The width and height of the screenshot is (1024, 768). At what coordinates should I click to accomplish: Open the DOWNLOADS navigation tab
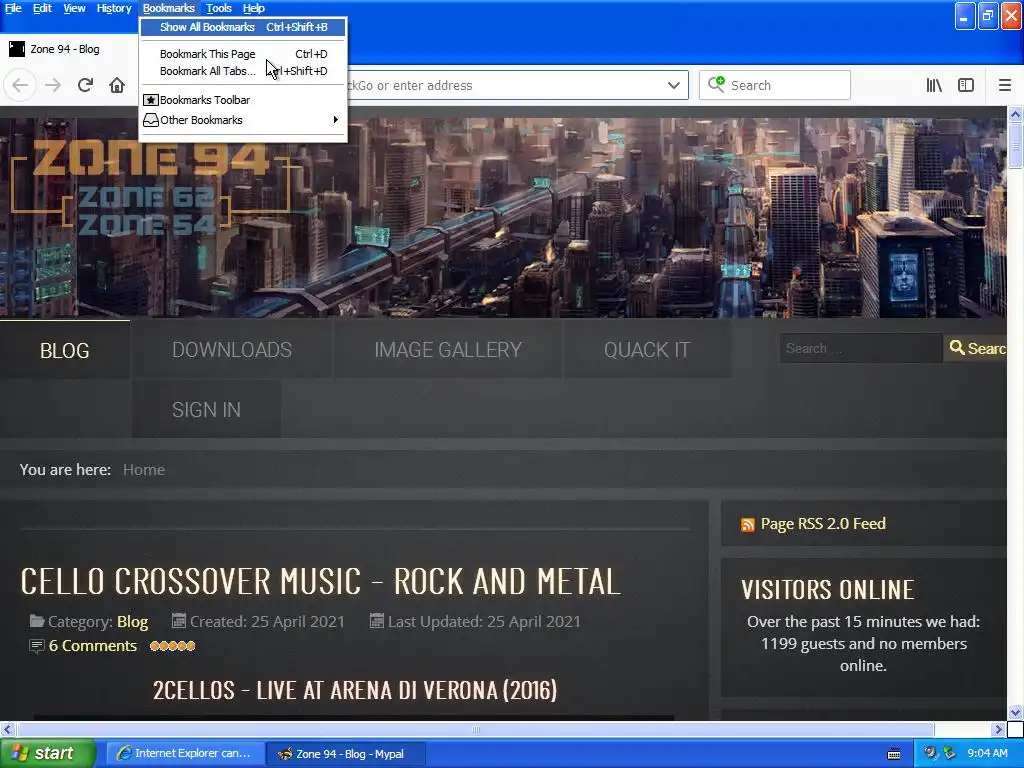coord(232,350)
